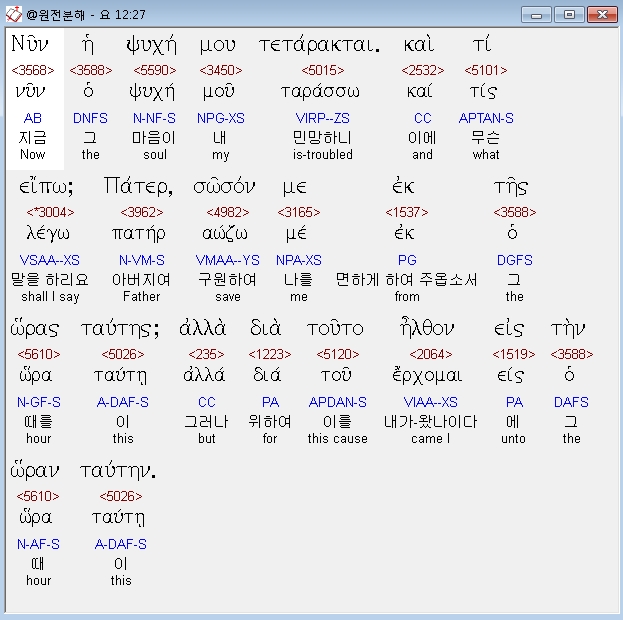
Task: Click the parsing code N-NF-S
Action: [154, 118]
